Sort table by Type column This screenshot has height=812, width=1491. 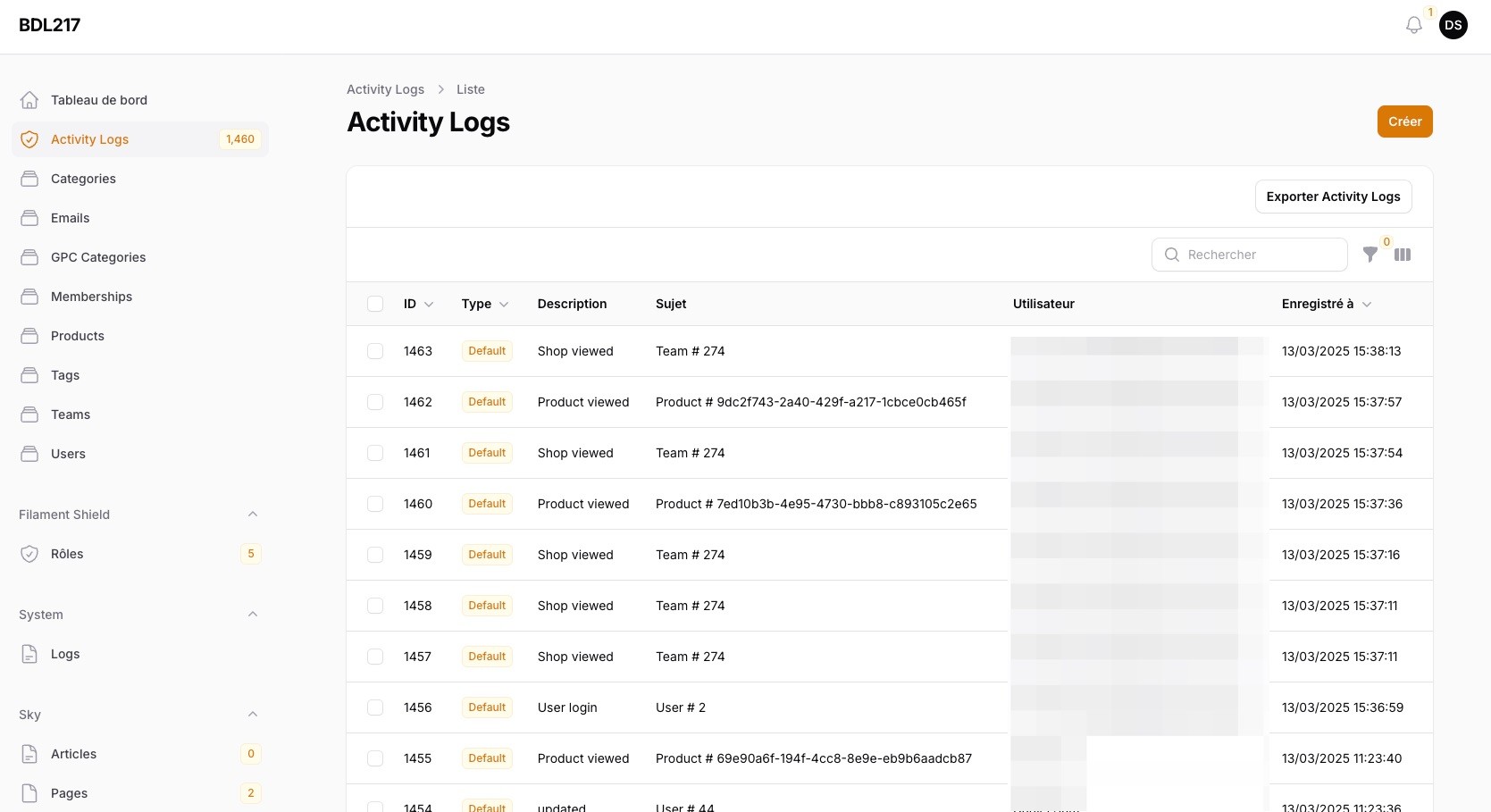485,304
